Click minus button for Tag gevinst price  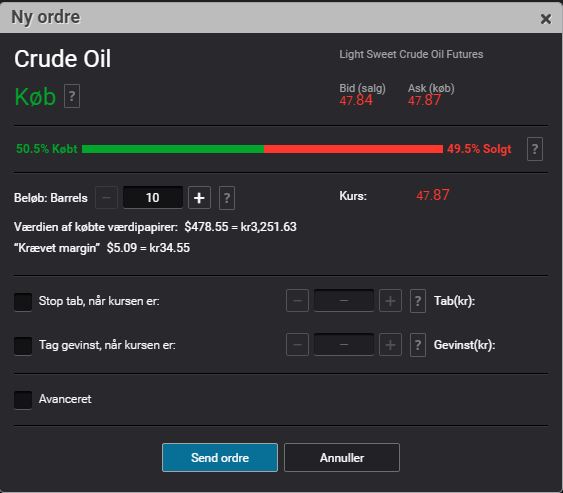coord(297,345)
